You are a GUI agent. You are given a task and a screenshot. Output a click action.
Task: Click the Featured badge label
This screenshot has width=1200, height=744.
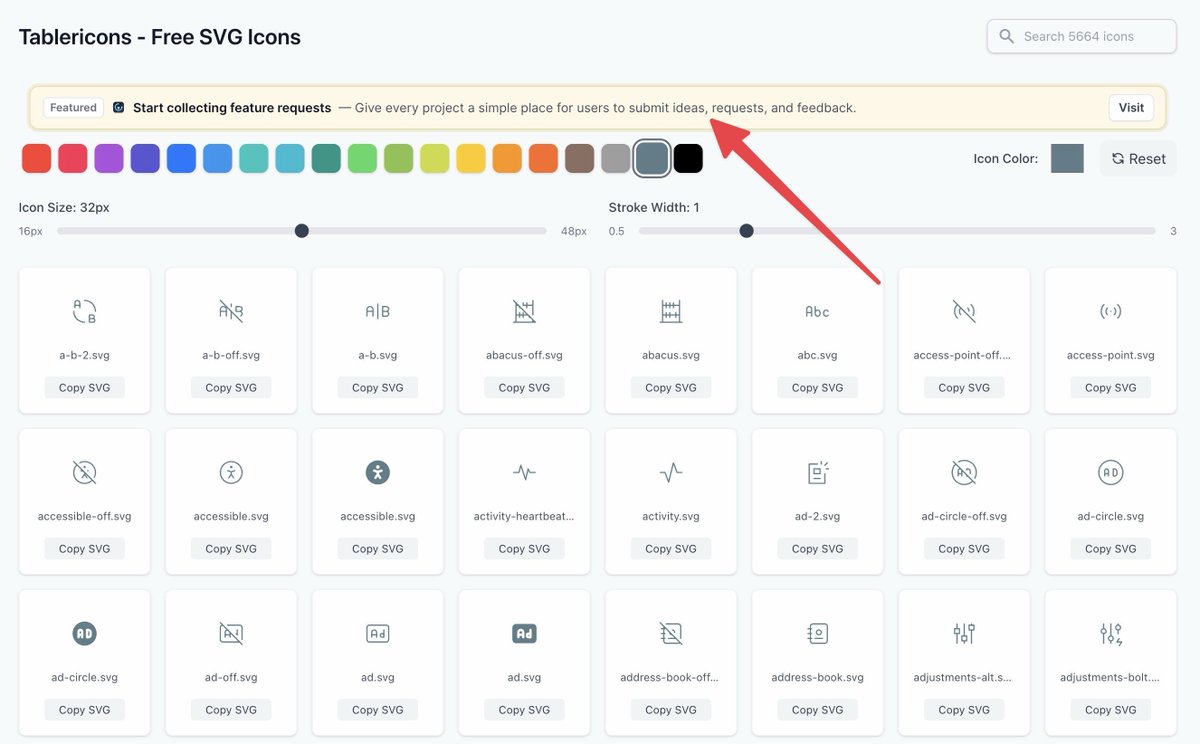(x=73, y=108)
